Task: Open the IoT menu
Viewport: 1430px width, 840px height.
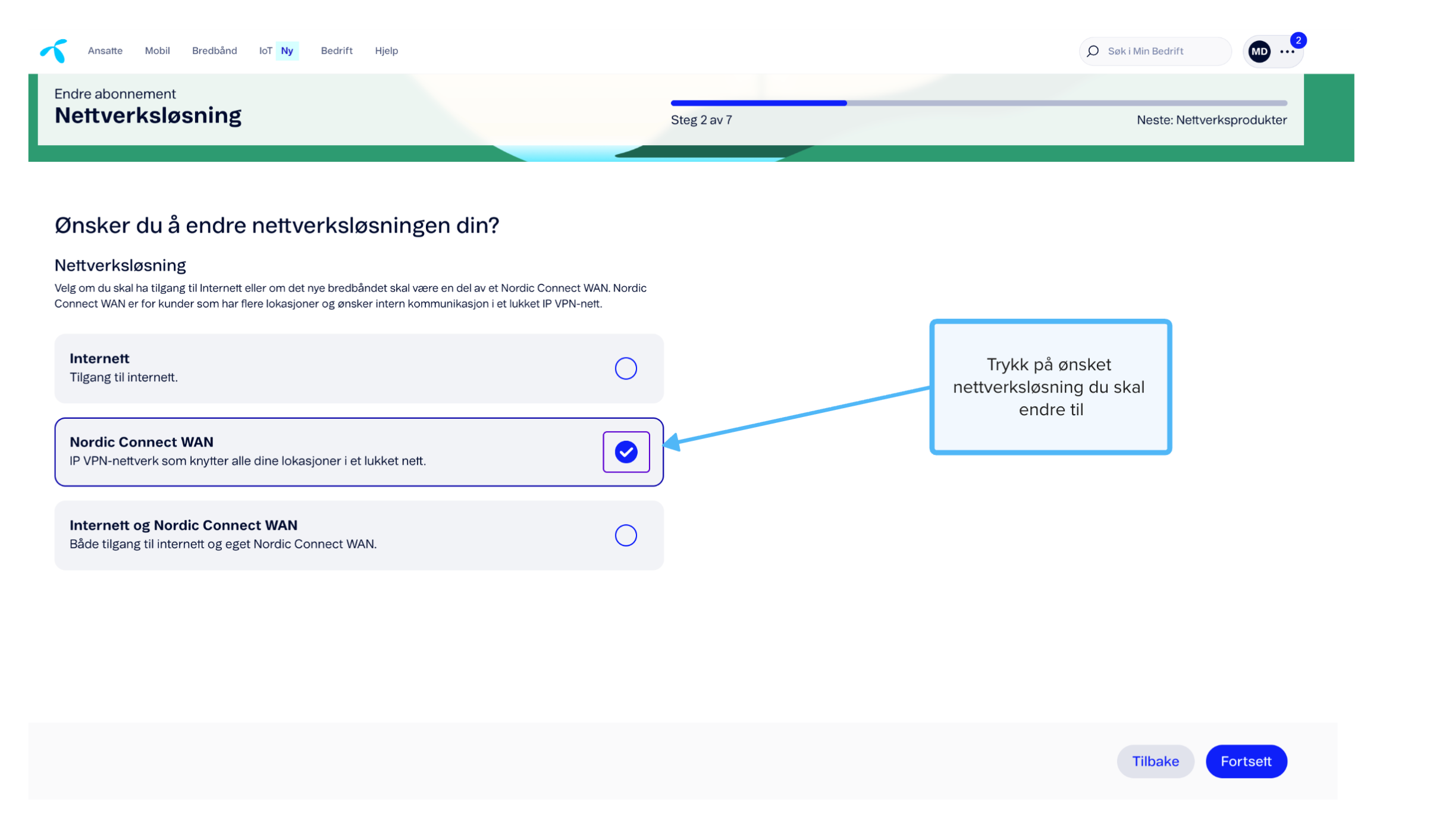Action: click(265, 51)
